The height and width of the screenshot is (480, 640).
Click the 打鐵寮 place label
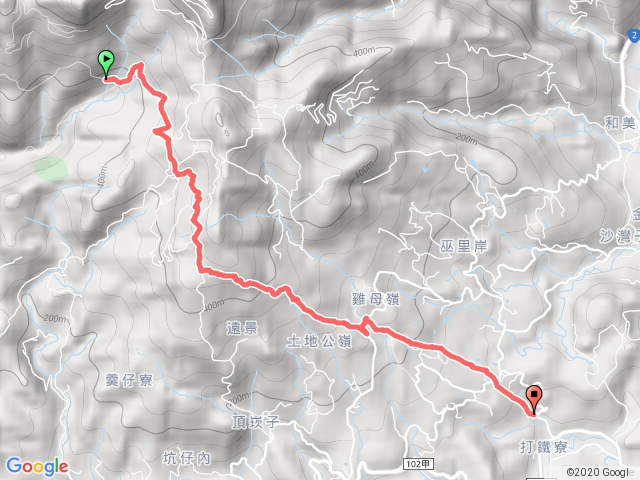[544, 447]
